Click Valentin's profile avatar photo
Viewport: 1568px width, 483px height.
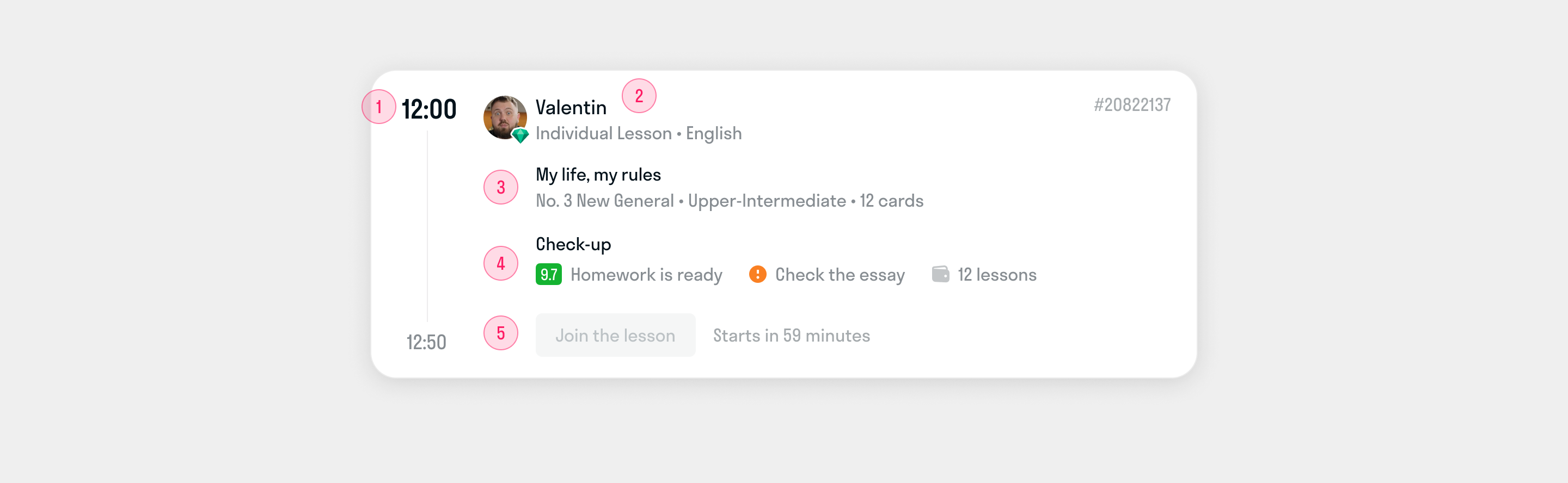point(504,116)
